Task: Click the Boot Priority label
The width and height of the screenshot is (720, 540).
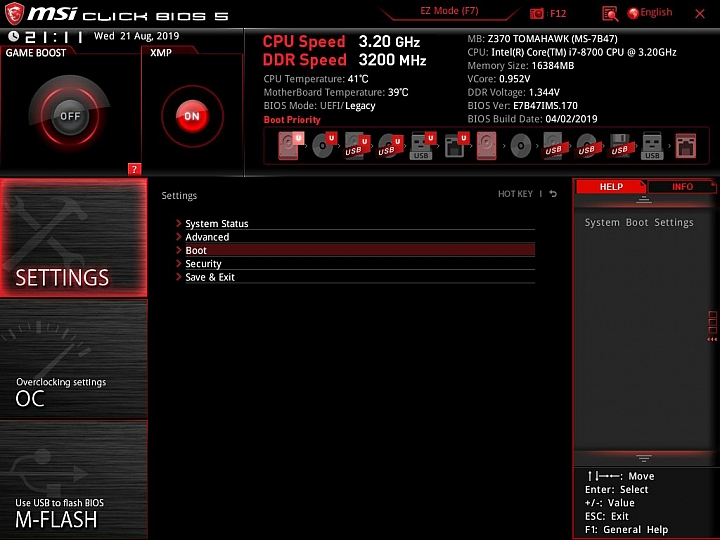Action: (292, 119)
